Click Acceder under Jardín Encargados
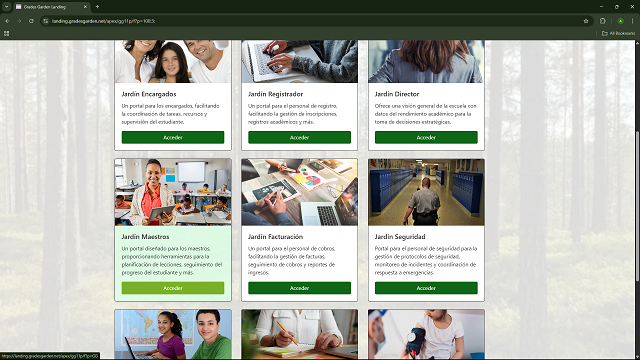The image size is (640, 360). (x=173, y=138)
